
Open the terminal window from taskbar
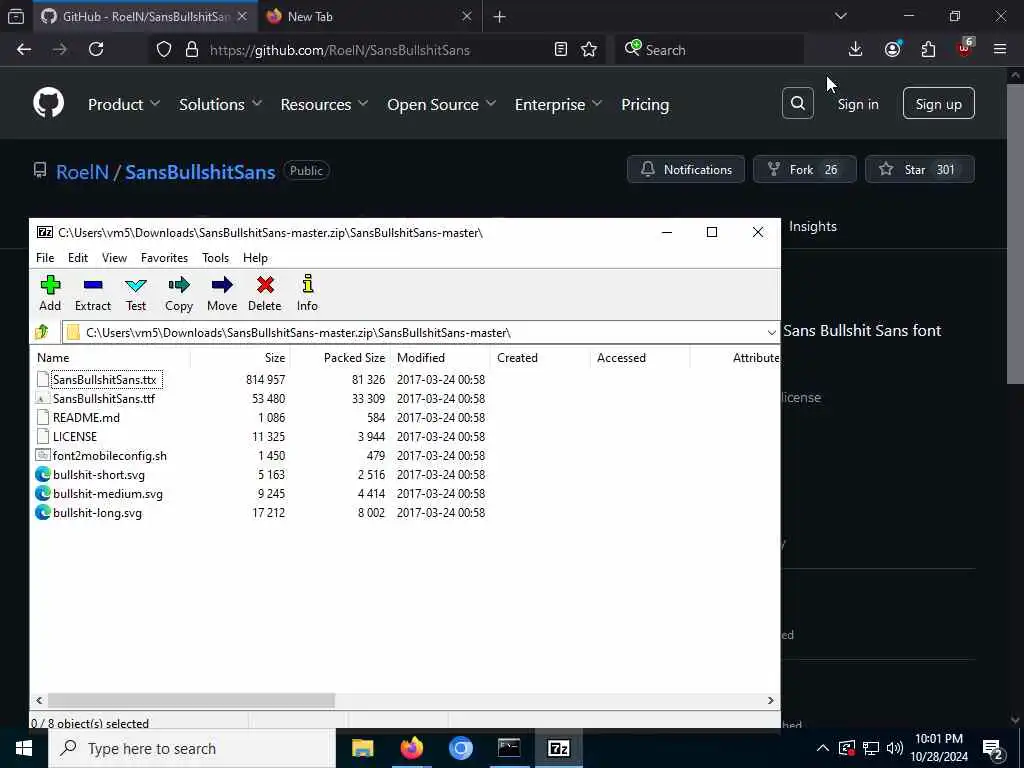tap(509, 748)
